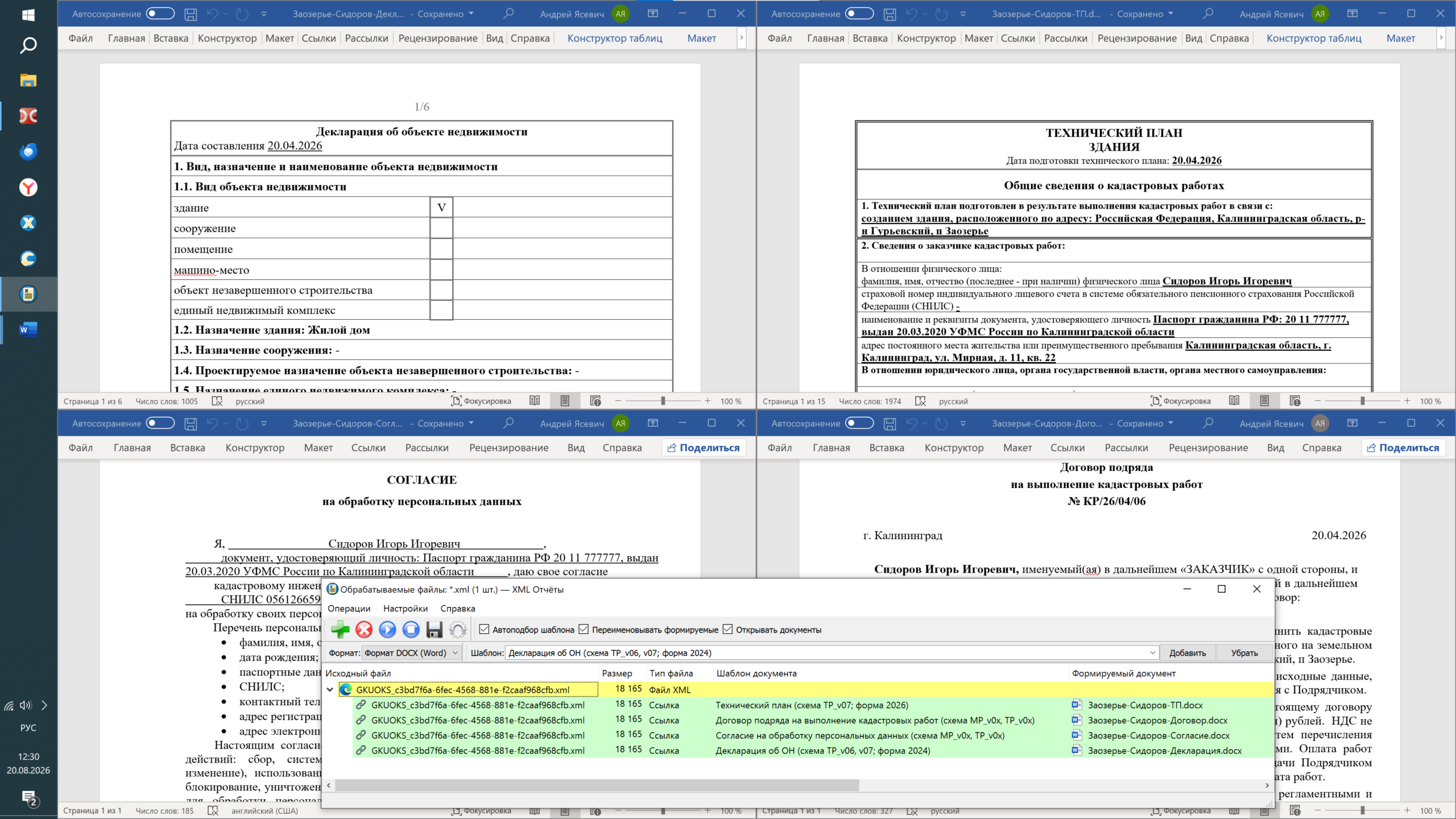This screenshot has width=1456, height=819.
Task: Open File Explorer from taskbar
Action: [28, 80]
